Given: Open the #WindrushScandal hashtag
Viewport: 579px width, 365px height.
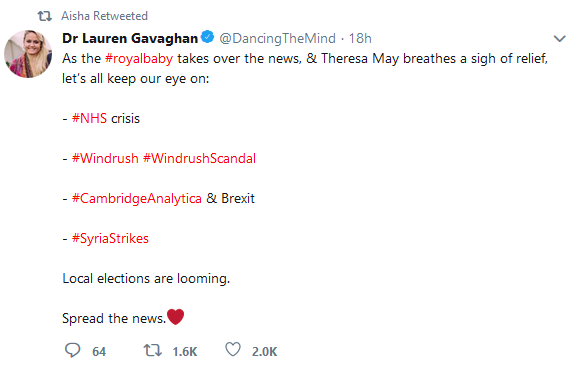Looking at the screenshot, I should click(199, 158).
